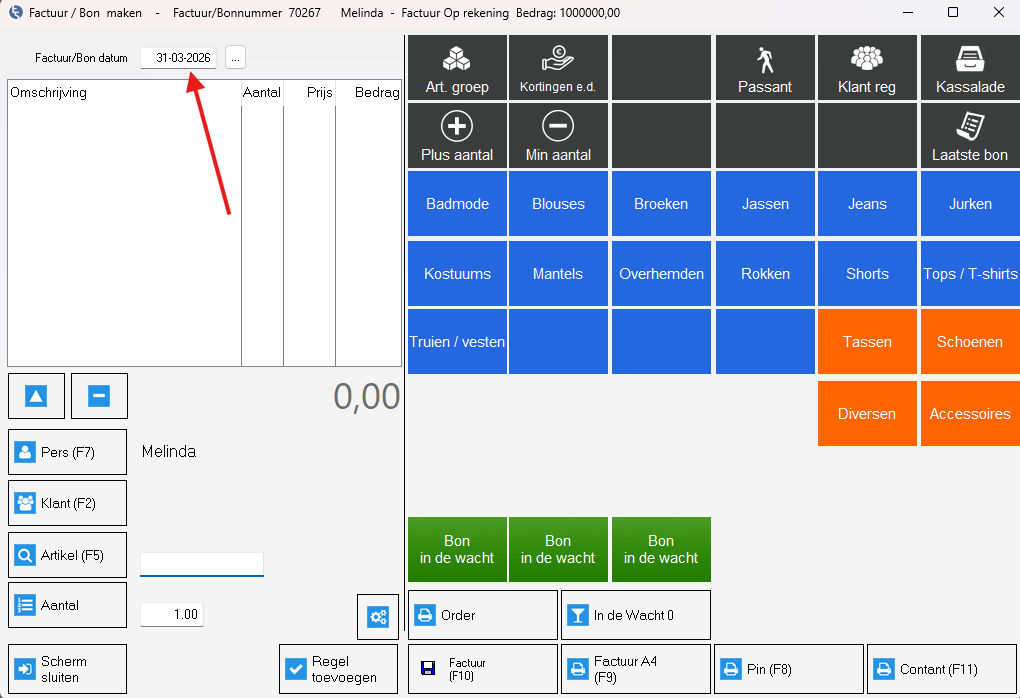Click the article search input field
Viewport: 1020px width, 698px height.
point(202,565)
